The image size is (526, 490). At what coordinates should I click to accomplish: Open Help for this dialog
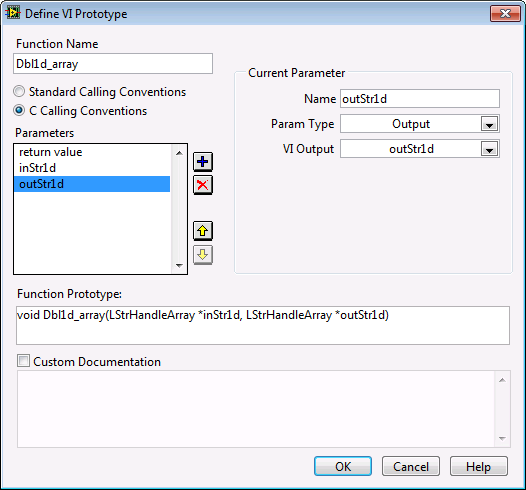(x=479, y=466)
